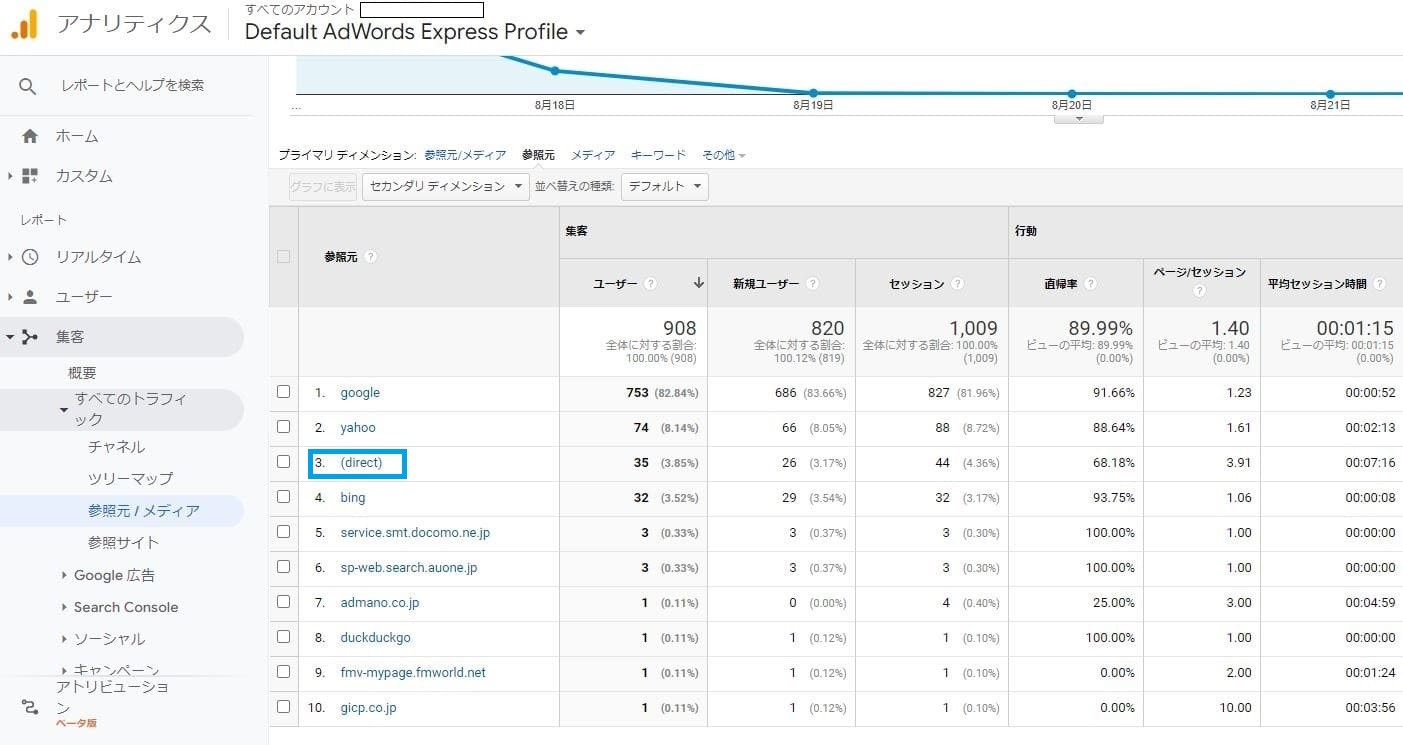This screenshot has height=745, width=1403.
Task: Click the search magnifier icon in sidebar
Action: [x=28, y=86]
